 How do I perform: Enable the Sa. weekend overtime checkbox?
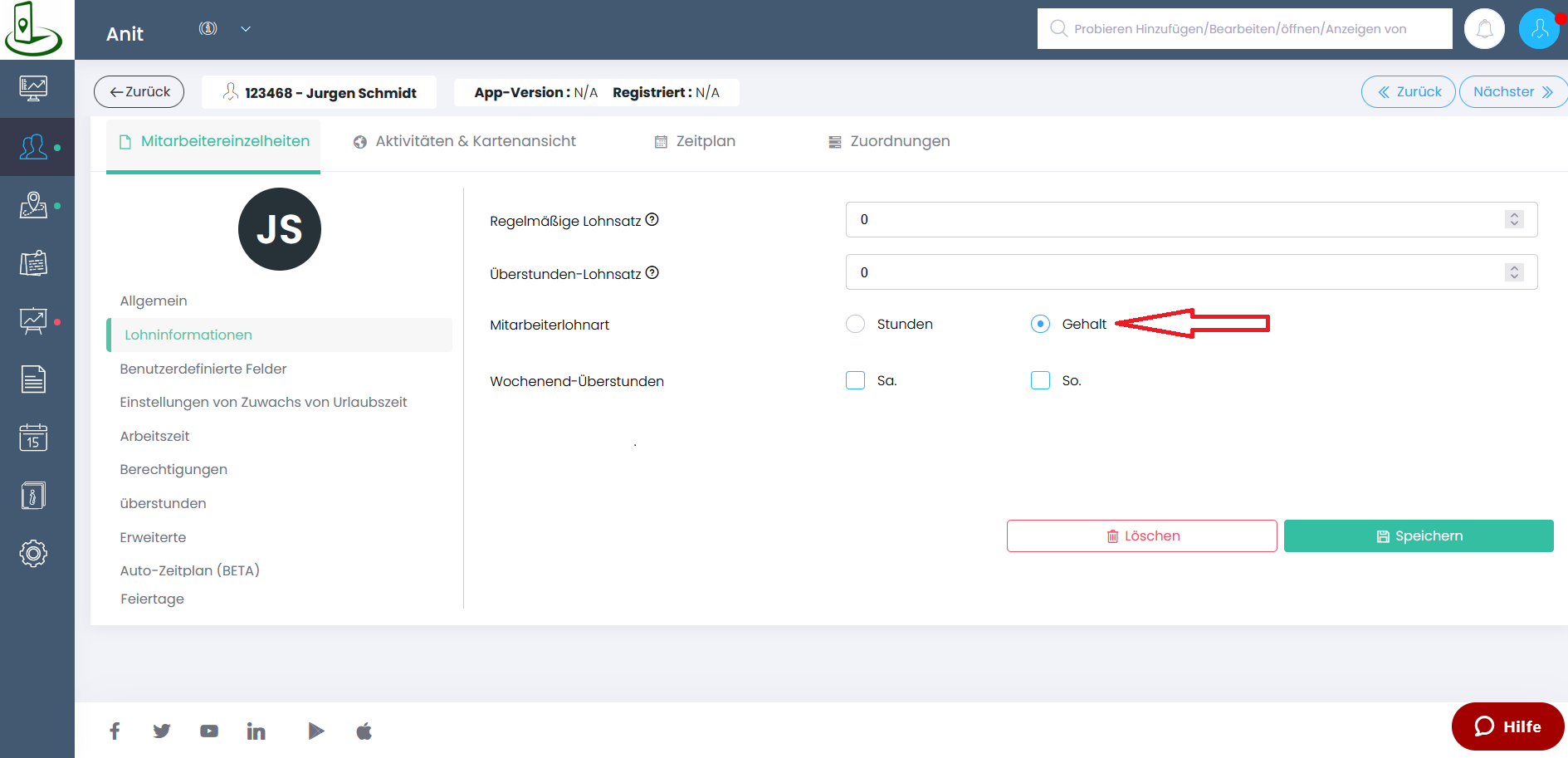pyautogui.click(x=855, y=380)
